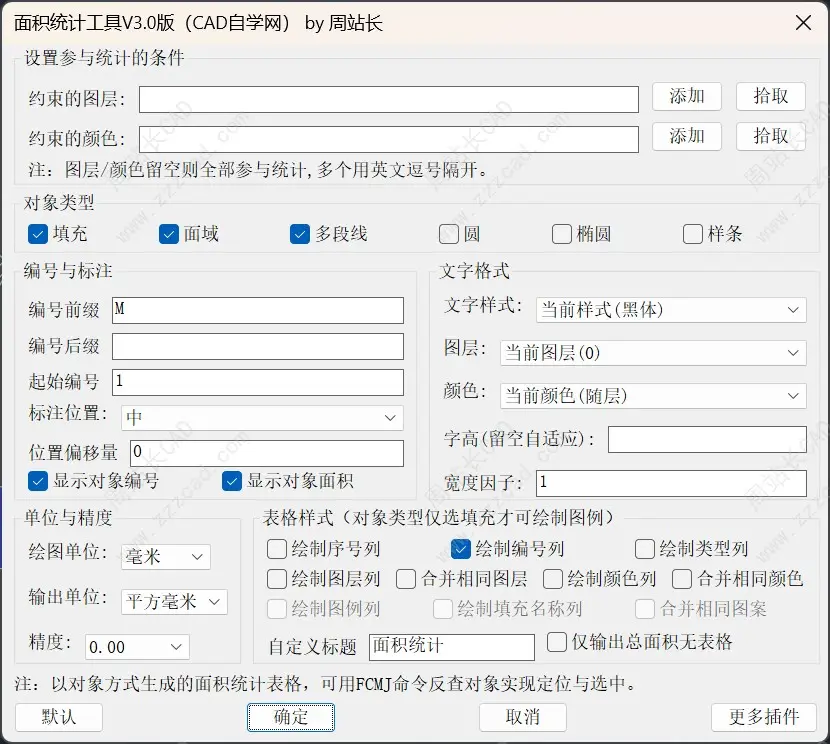Open the 图层 当前图层(0) dropdown

653,353
